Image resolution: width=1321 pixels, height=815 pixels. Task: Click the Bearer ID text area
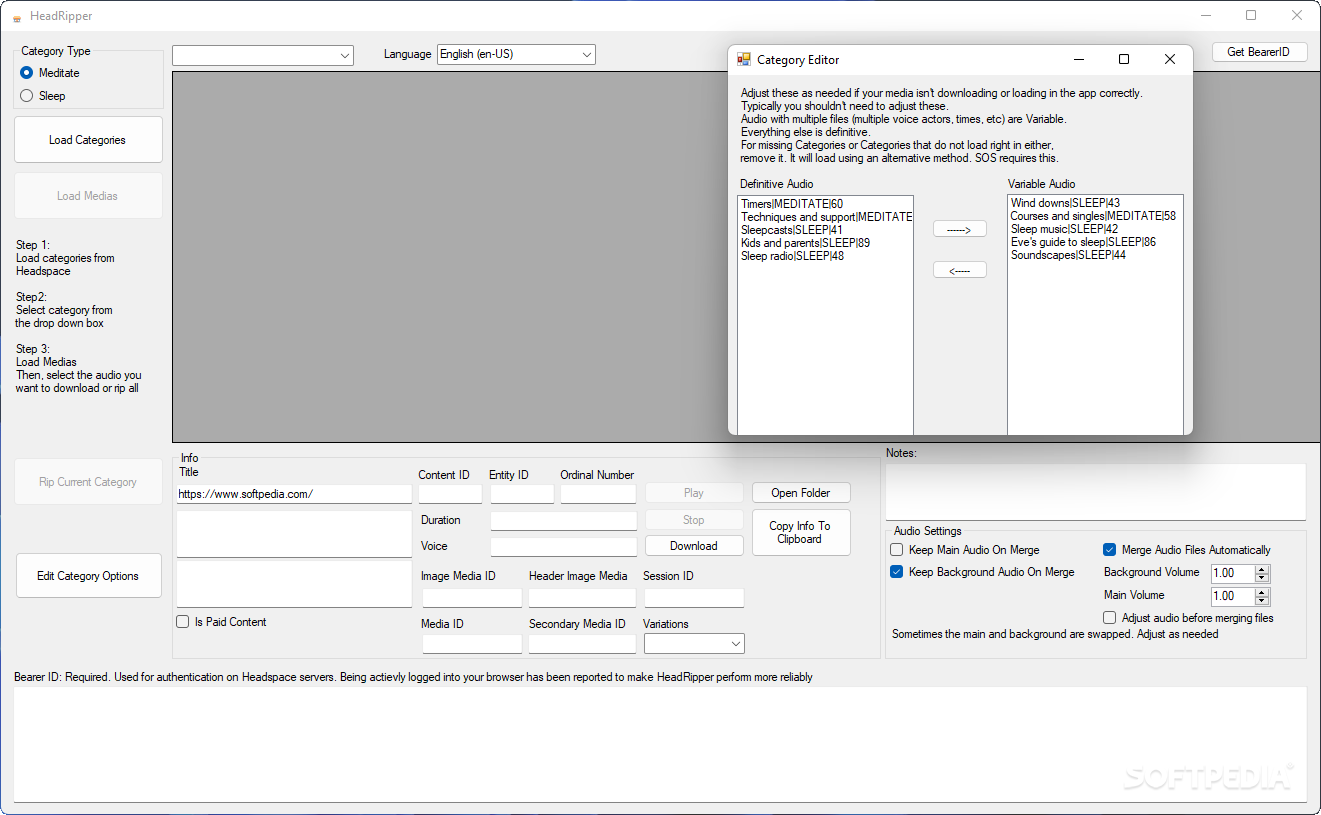660,744
